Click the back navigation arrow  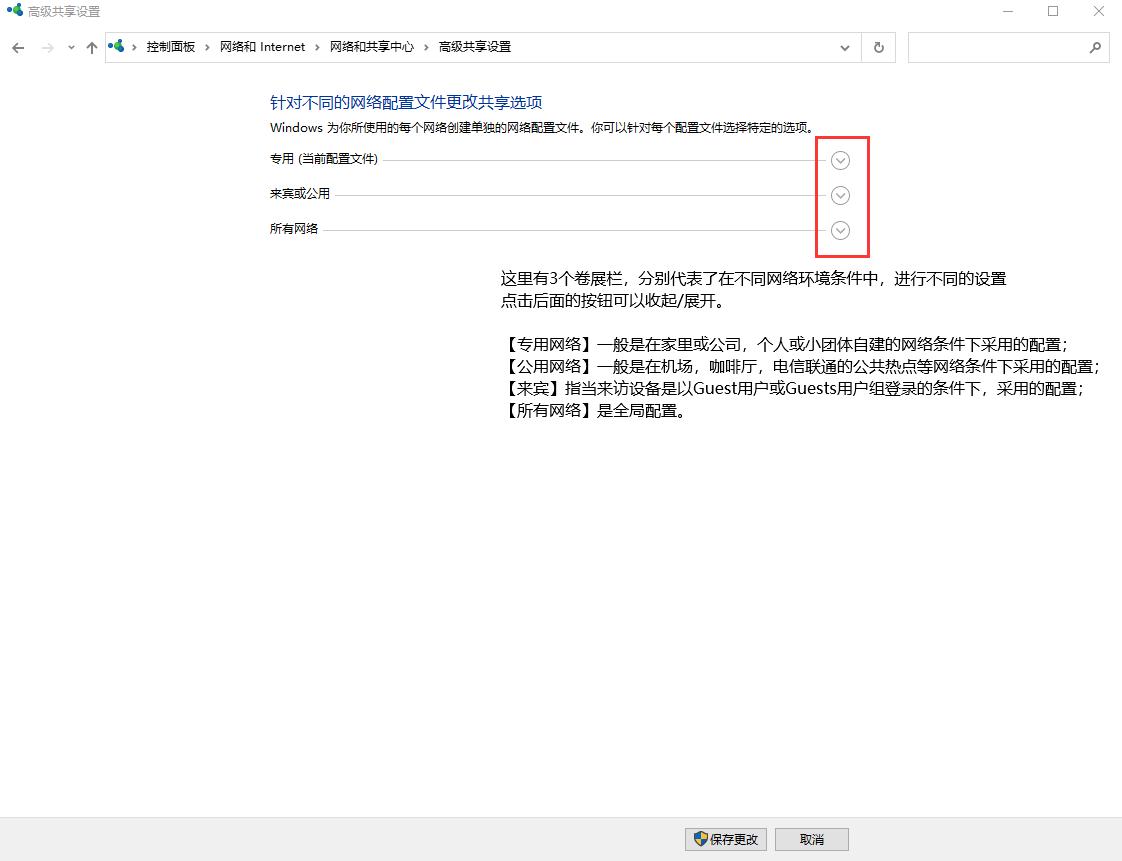17,47
